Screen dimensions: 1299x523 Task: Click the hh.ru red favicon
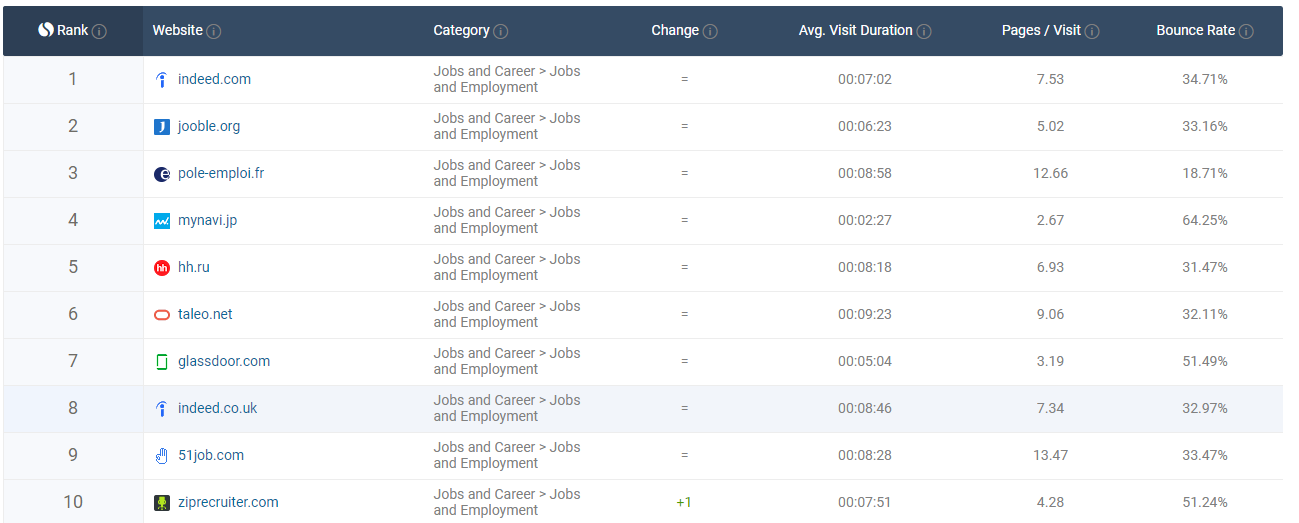tap(162, 268)
